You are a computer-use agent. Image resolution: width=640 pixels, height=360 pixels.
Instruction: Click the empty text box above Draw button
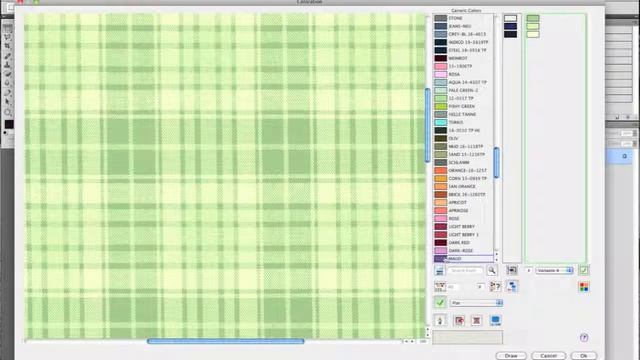tap(467, 338)
